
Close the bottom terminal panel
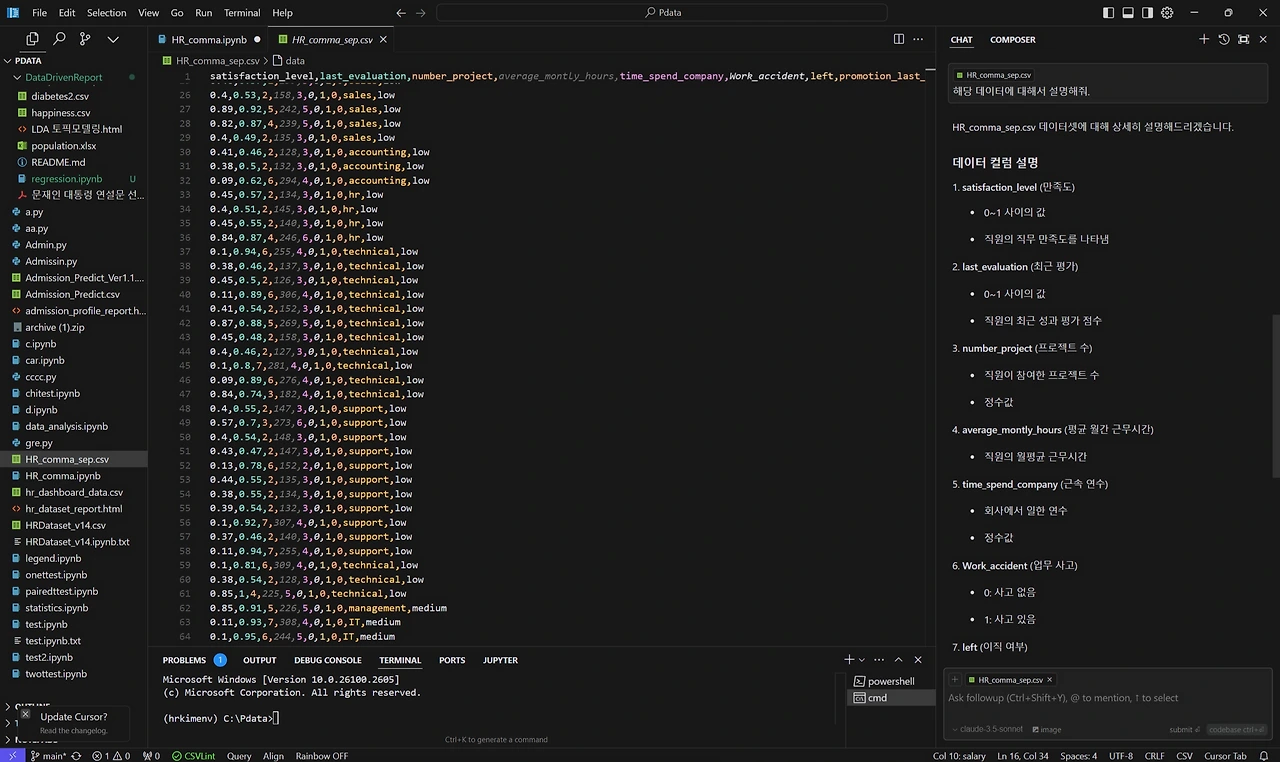point(919,660)
